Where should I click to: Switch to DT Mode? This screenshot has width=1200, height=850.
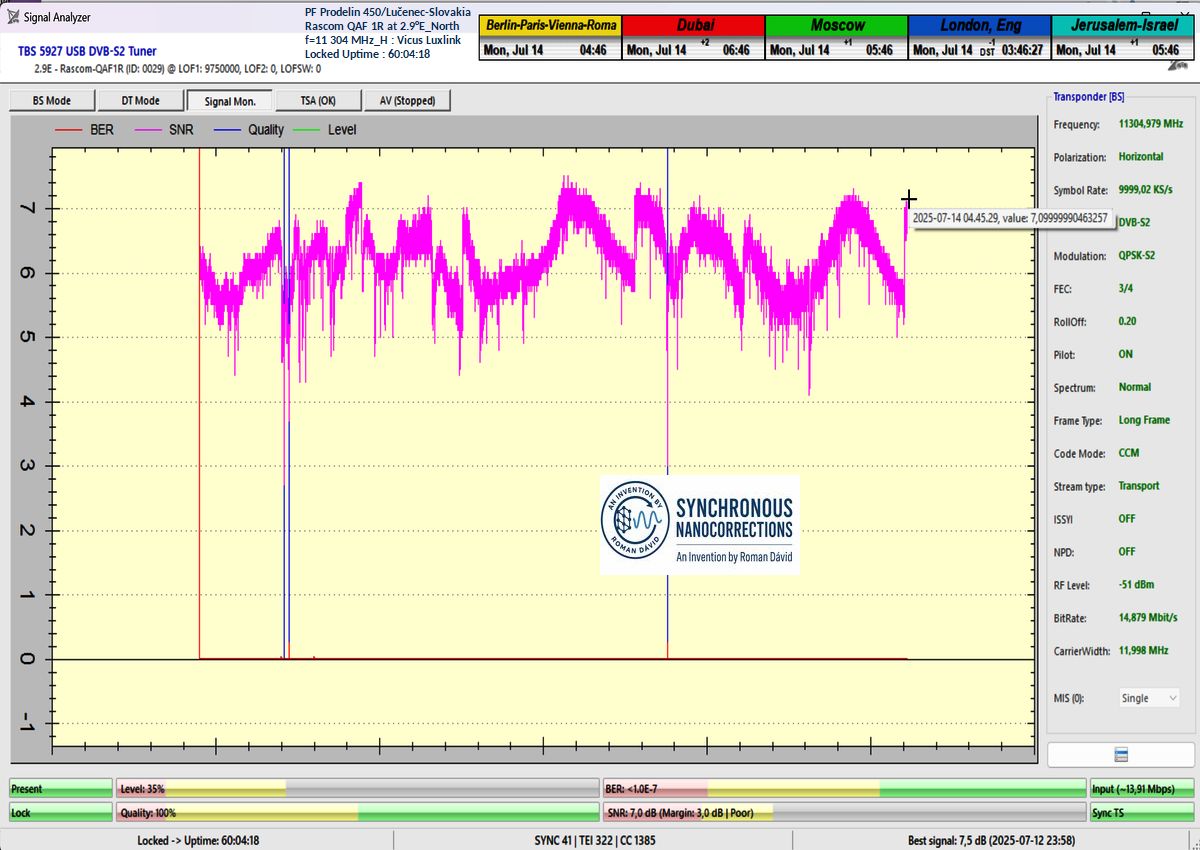[141, 100]
